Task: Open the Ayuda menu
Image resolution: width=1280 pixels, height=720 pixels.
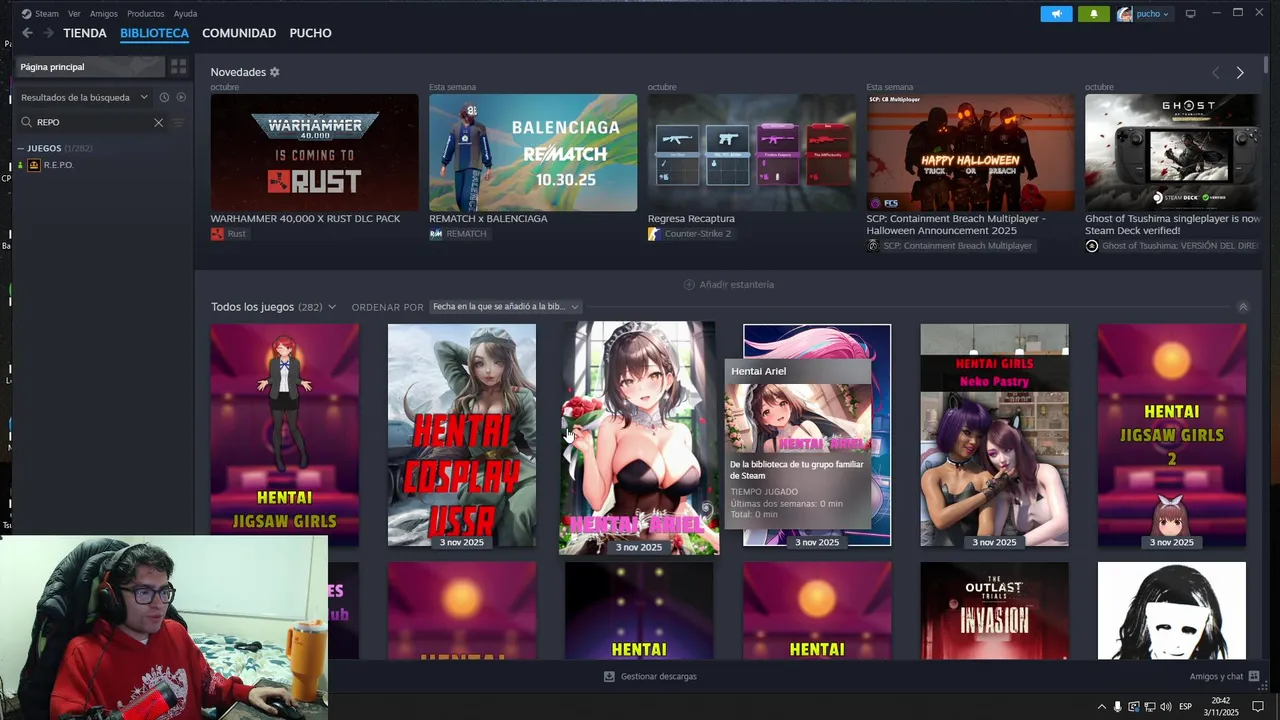Action: (185, 14)
